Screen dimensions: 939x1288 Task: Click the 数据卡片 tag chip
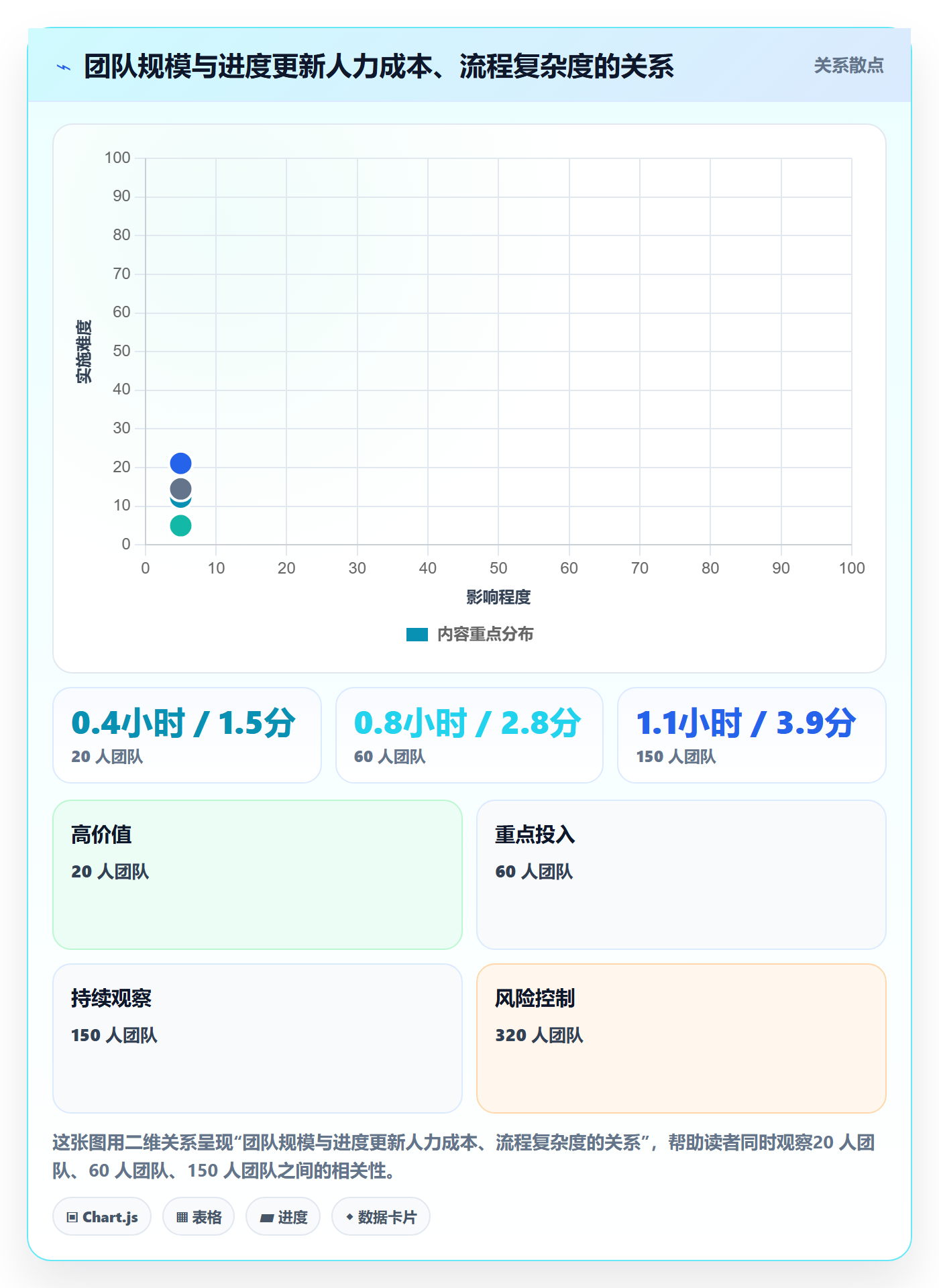381,1217
